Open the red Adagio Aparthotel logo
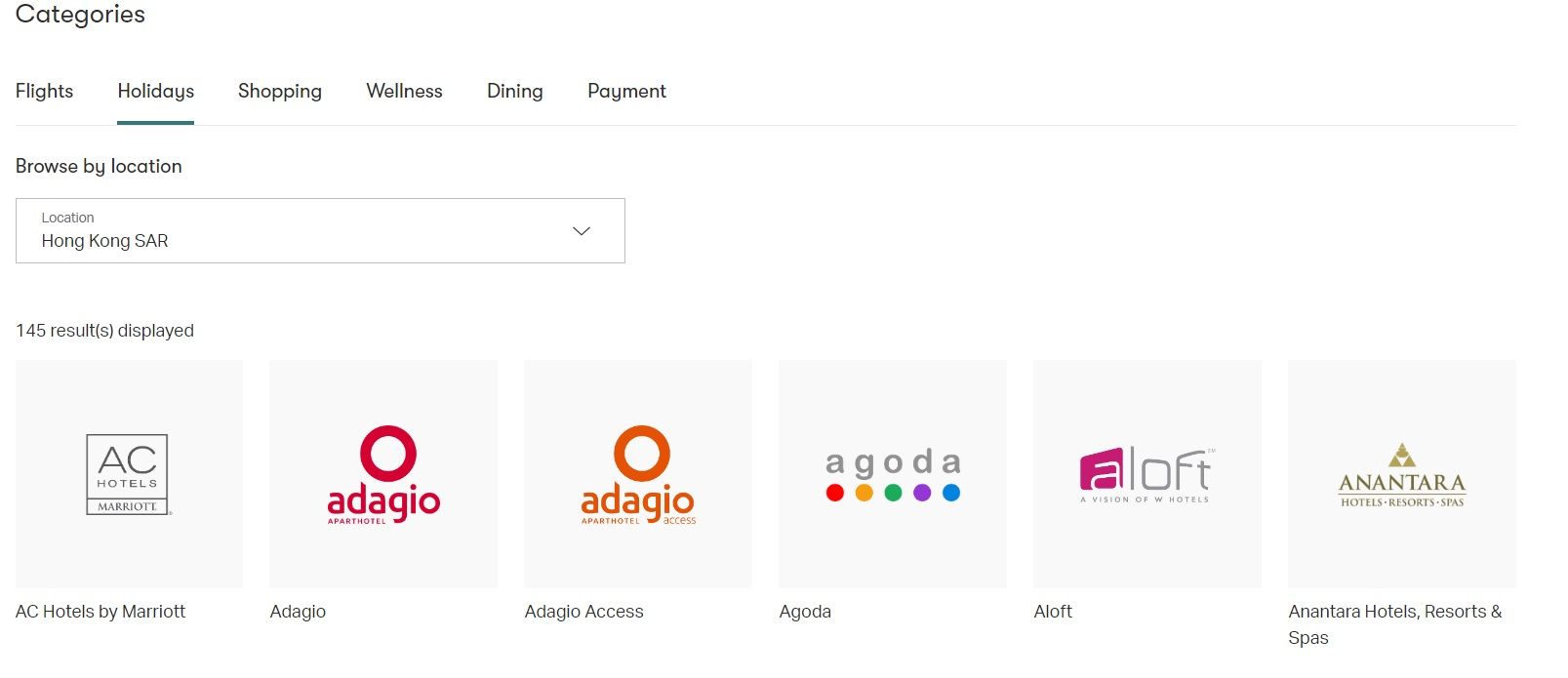This screenshot has width=1568, height=678. click(383, 474)
